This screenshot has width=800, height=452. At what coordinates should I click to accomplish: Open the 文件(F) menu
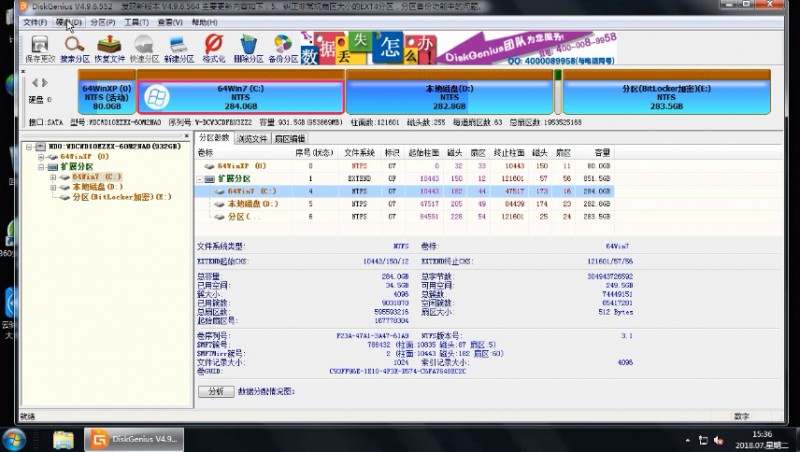[x=35, y=22]
